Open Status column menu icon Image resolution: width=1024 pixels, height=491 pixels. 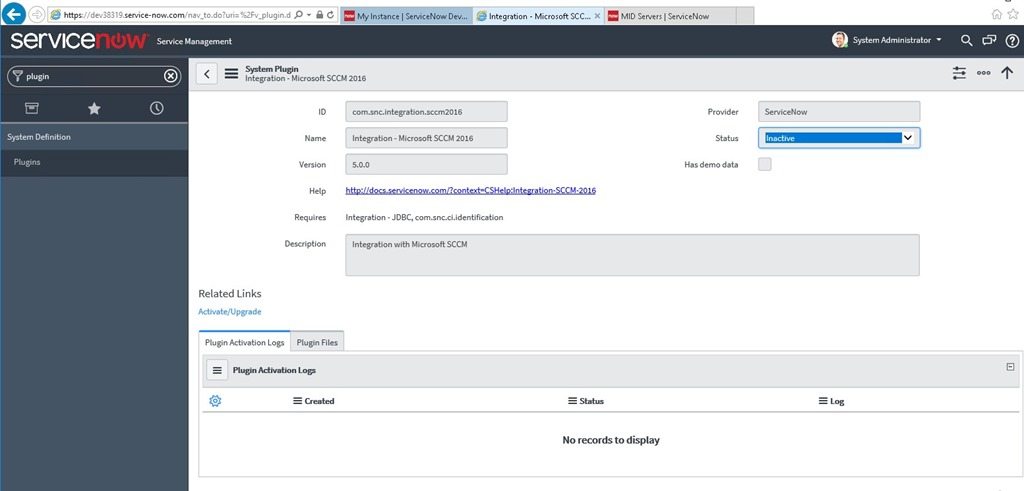[x=572, y=401]
